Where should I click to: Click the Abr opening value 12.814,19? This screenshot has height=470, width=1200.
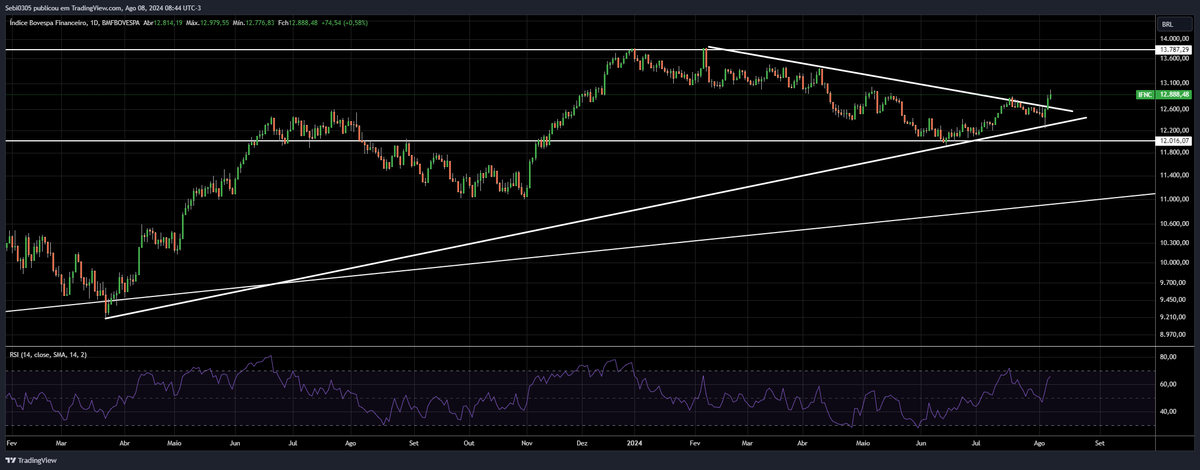(x=169, y=21)
